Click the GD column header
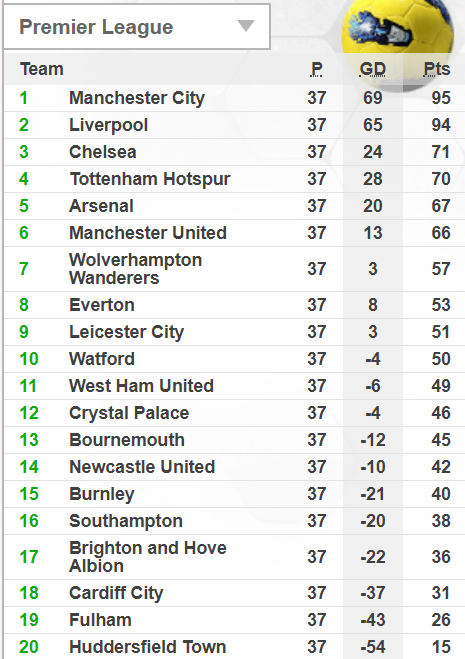This screenshot has height=659, width=465. point(373,69)
